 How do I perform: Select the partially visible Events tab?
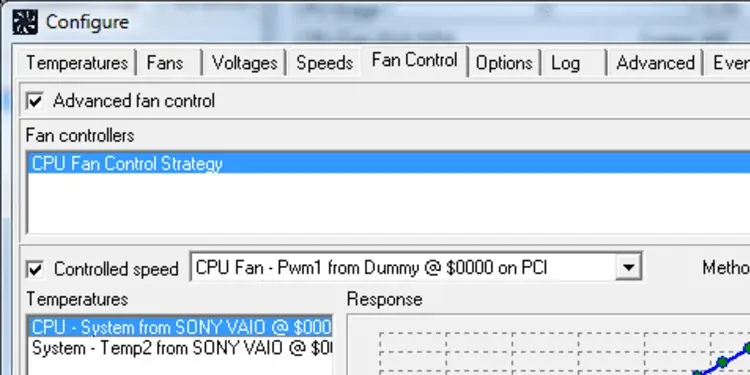728,63
